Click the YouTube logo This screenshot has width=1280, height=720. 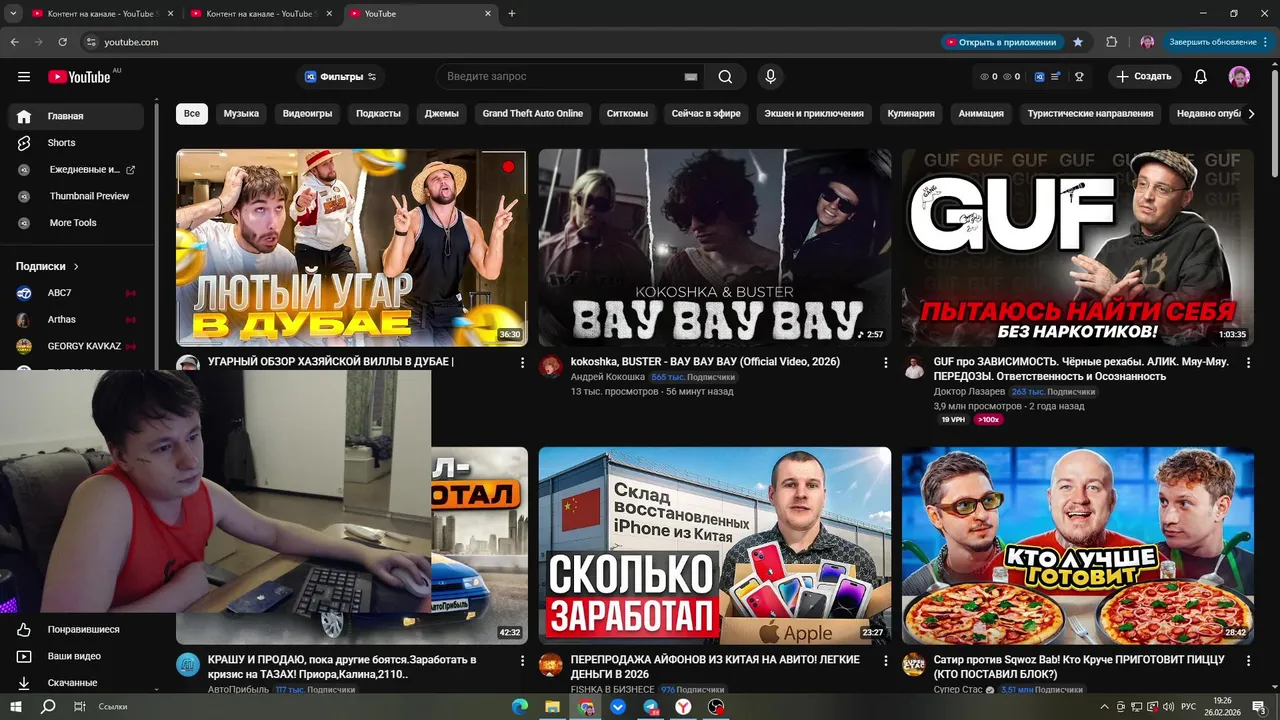coord(79,77)
